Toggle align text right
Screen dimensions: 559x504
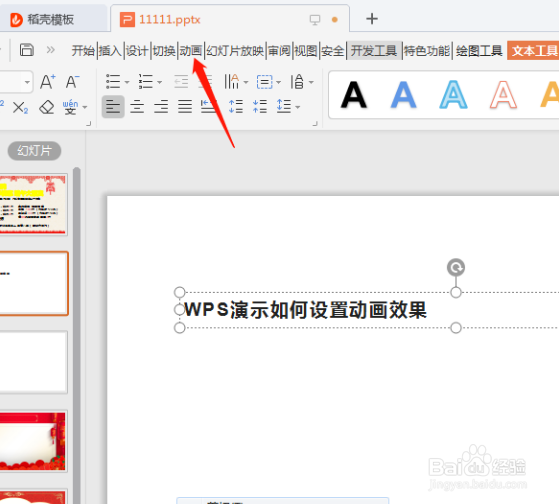pyautogui.click(x=161, y=107)
